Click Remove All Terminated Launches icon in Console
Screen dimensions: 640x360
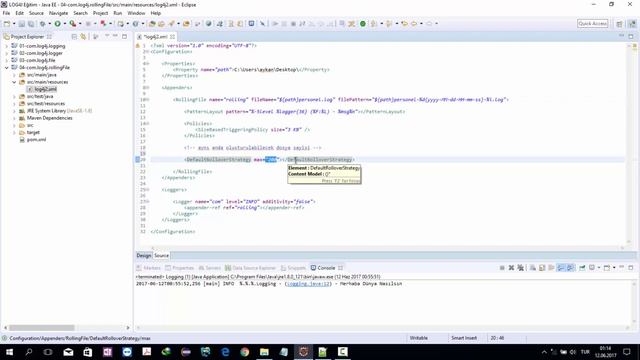[x=521, y=268]
